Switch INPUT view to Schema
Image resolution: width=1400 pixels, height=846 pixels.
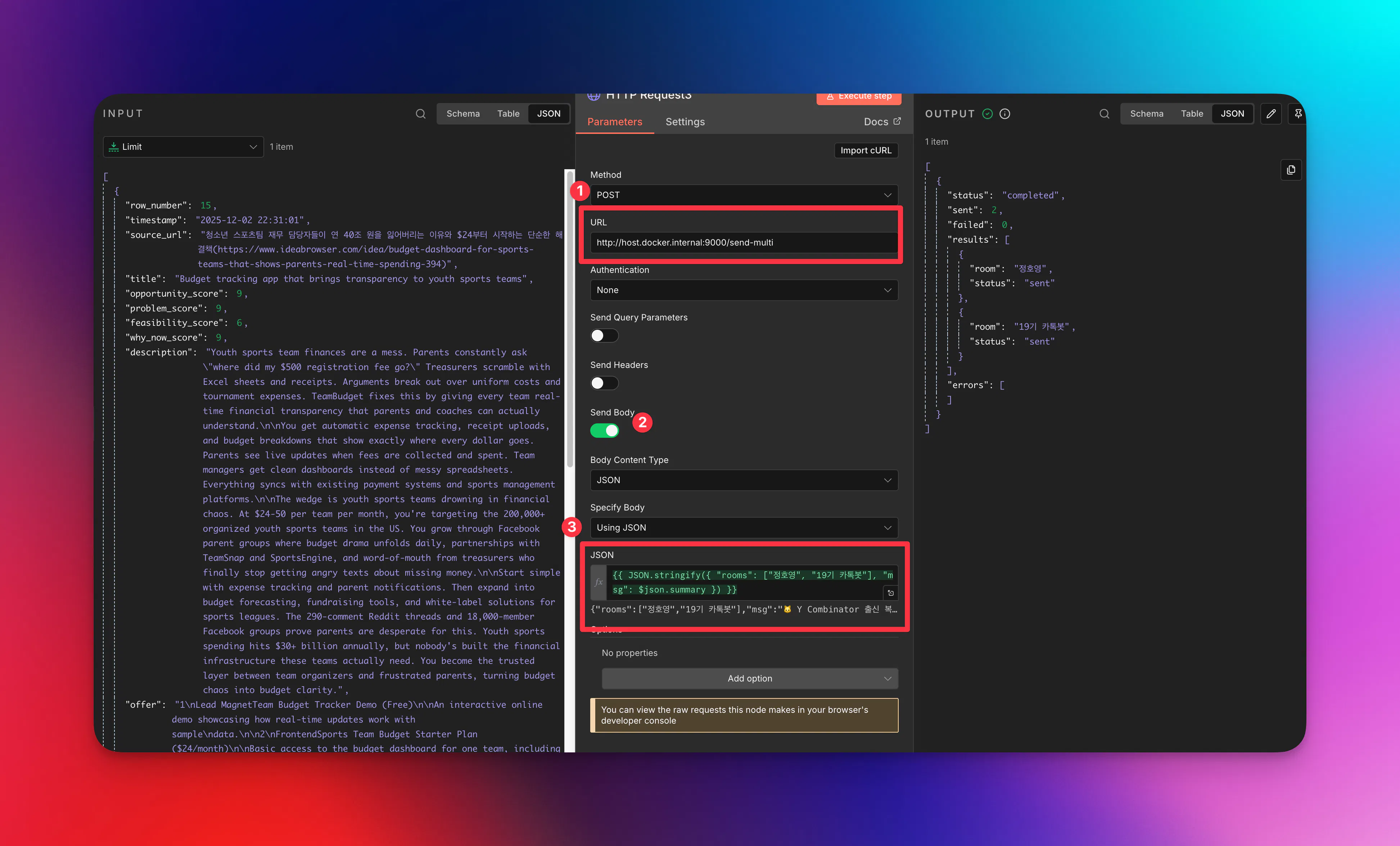462,114
